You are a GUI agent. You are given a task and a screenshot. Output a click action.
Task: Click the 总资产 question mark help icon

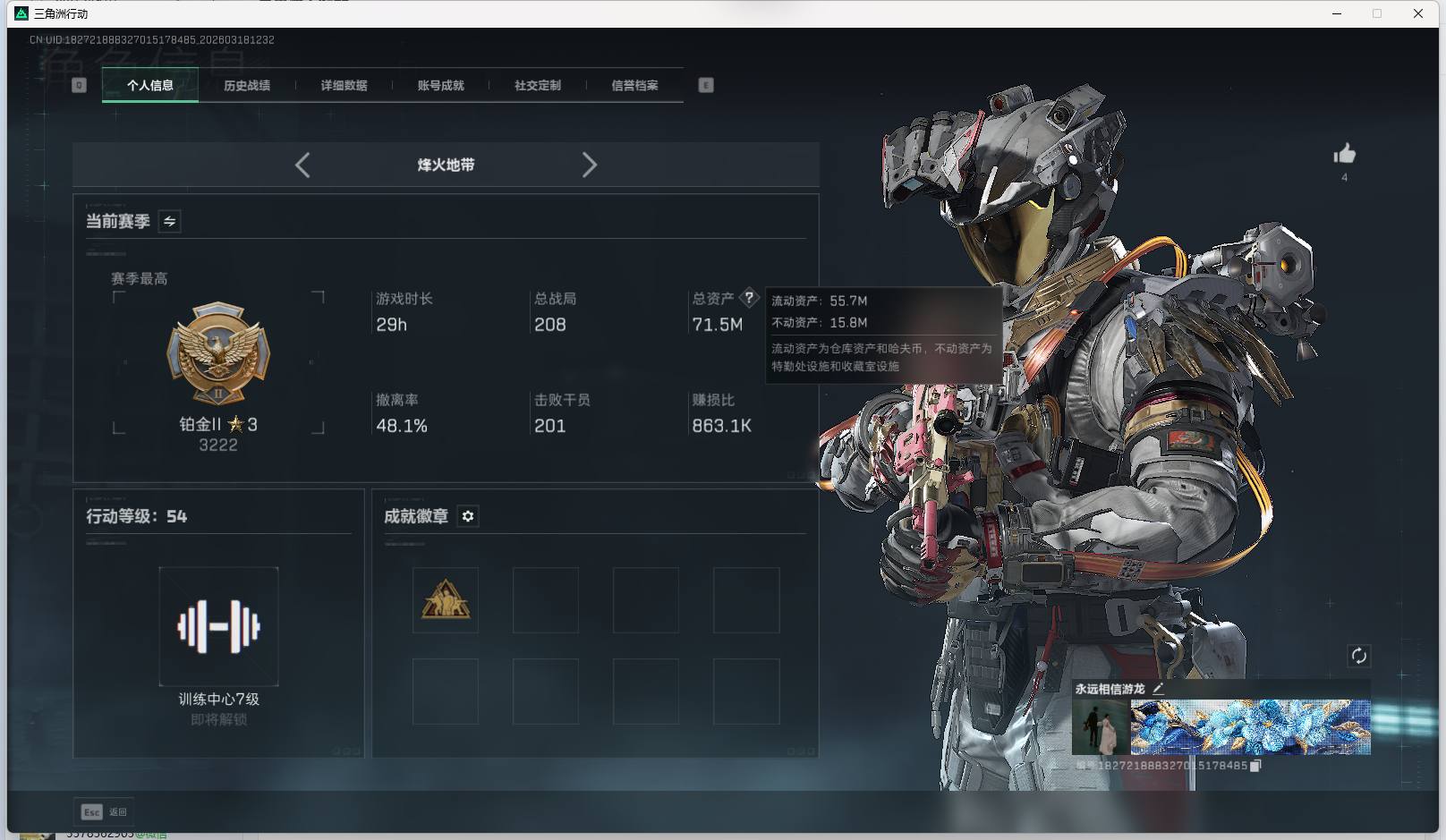(749, 298)
